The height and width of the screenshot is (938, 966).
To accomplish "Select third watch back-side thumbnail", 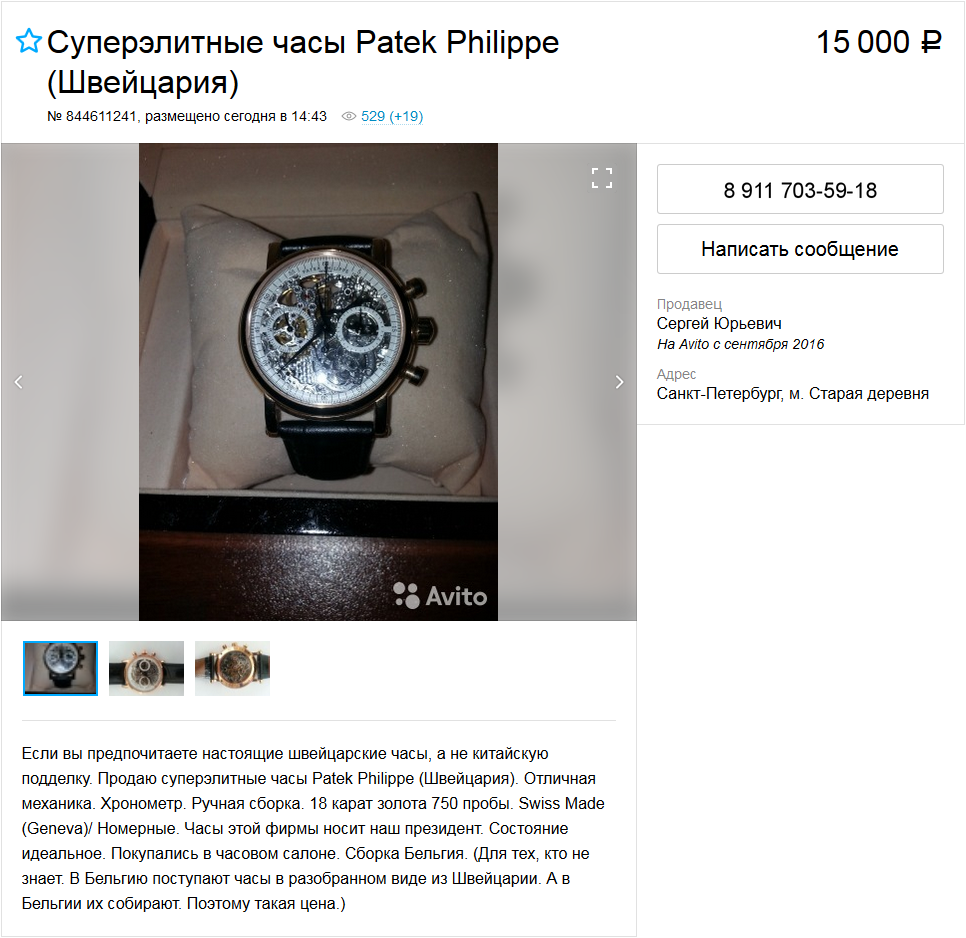I will click(x=232, y=668).
